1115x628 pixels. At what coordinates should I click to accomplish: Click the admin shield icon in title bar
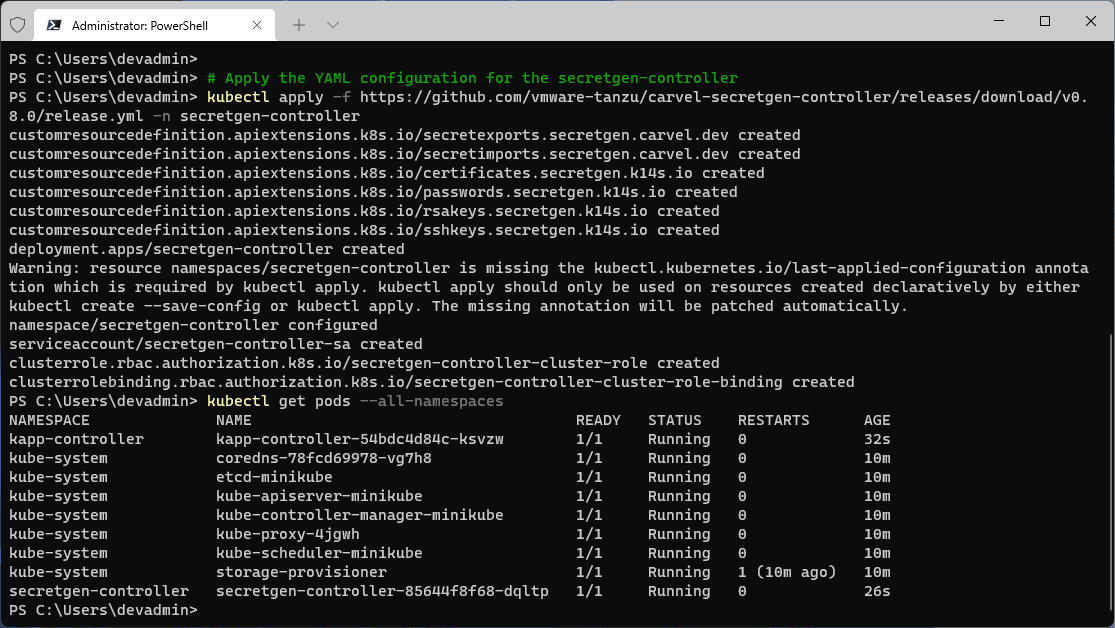pos(15,25)
